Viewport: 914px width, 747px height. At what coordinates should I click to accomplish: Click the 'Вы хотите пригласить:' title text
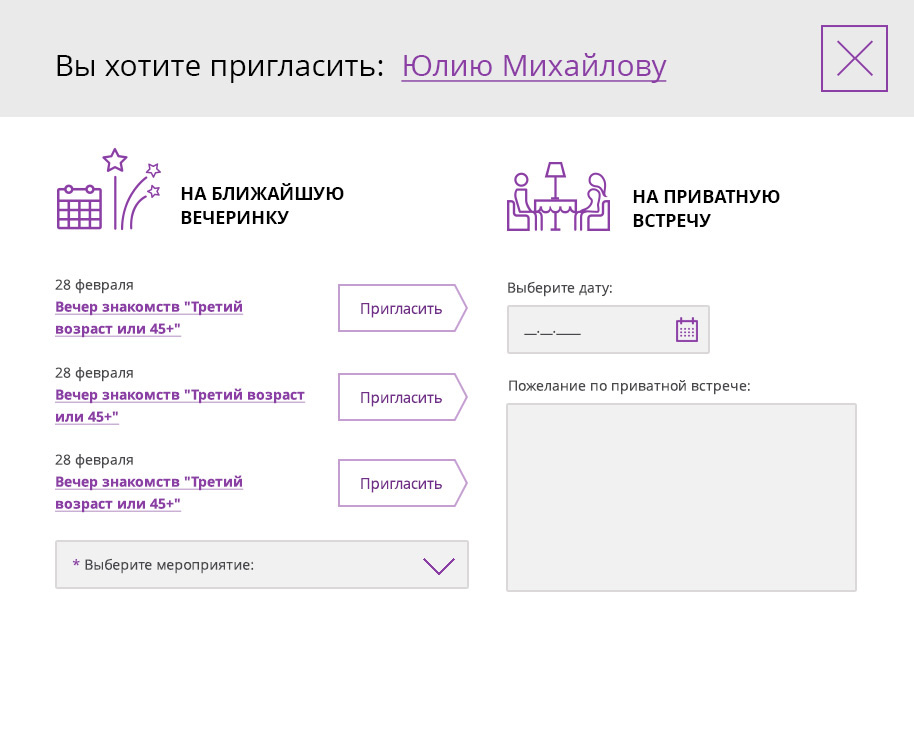pos(220,66)
